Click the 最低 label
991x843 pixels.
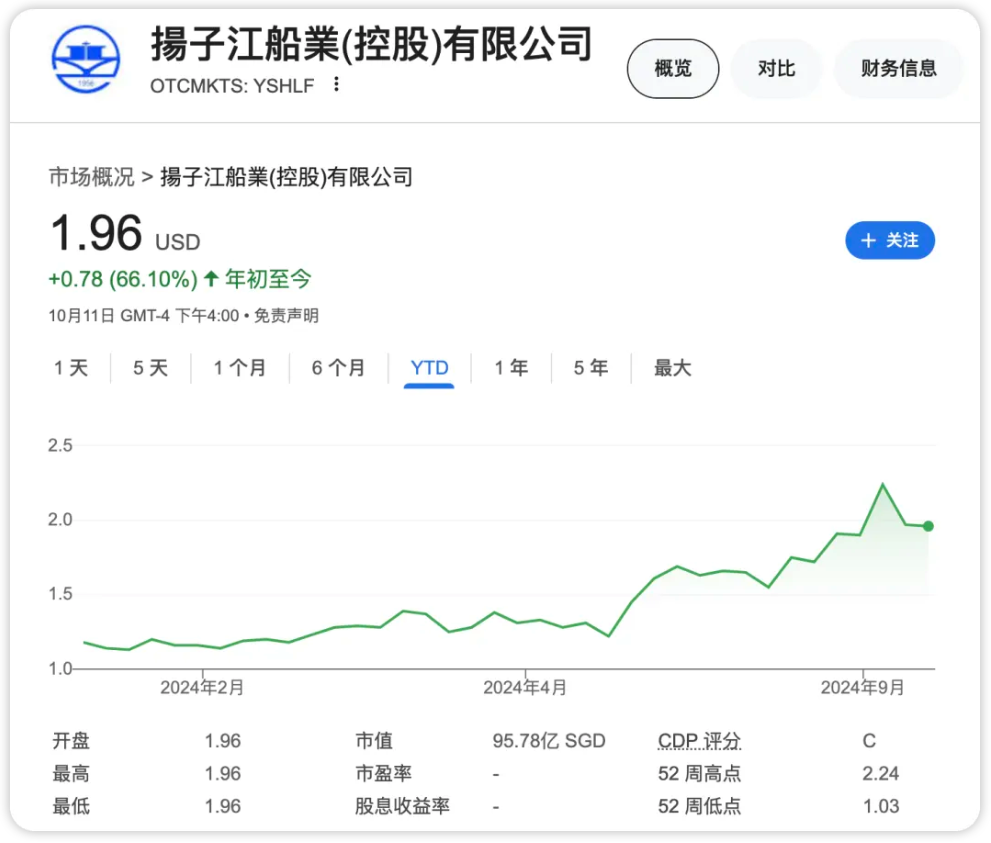point(71,806)
